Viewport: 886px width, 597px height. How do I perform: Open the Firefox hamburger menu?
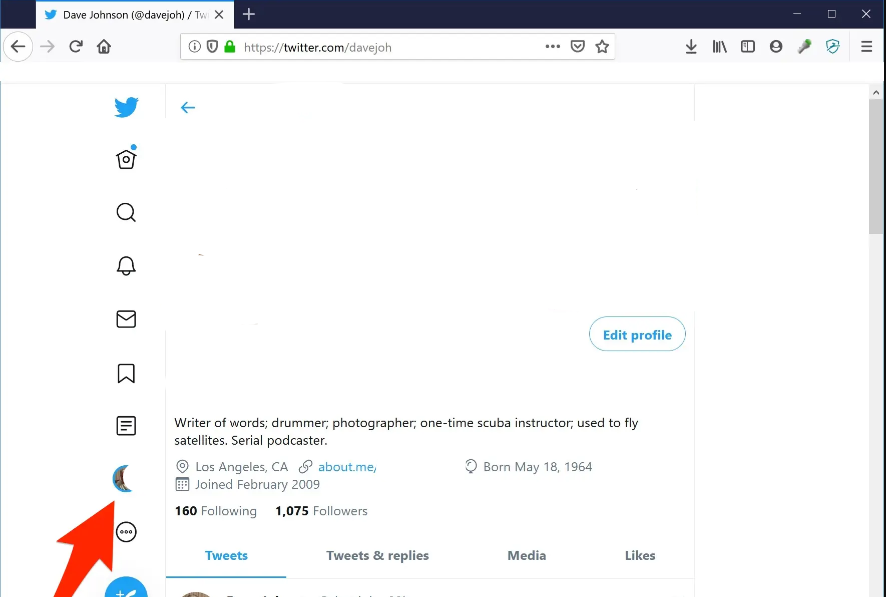866,46
